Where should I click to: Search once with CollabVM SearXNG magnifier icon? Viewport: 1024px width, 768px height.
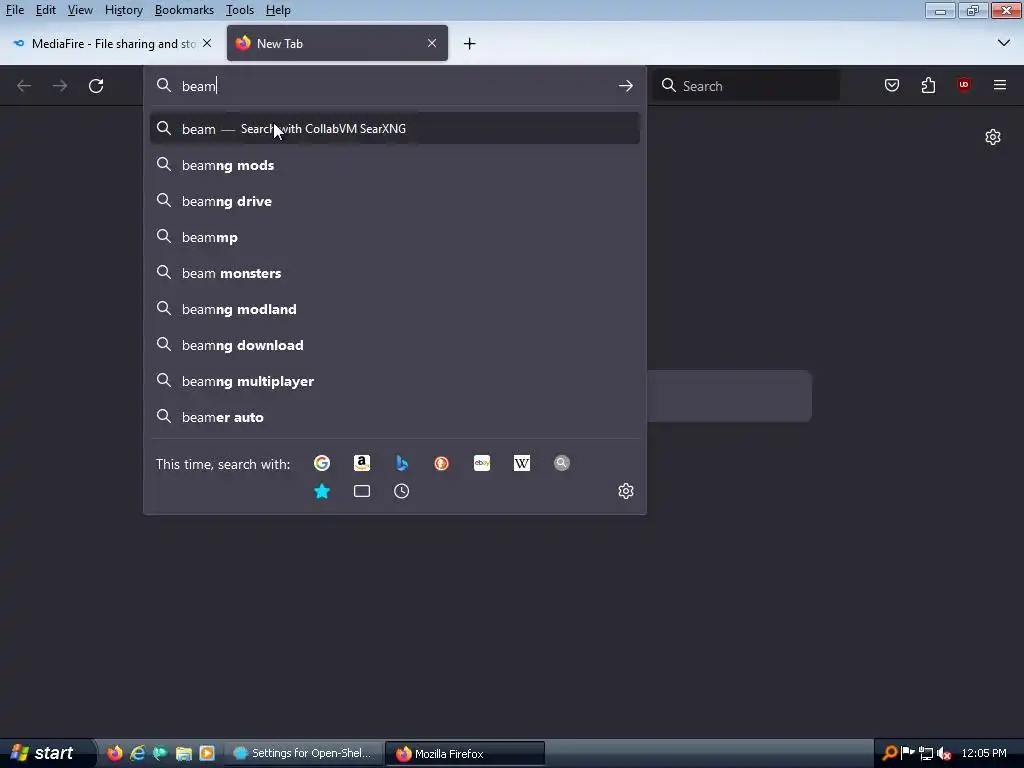pyautogui.click(x=562, y=463)
